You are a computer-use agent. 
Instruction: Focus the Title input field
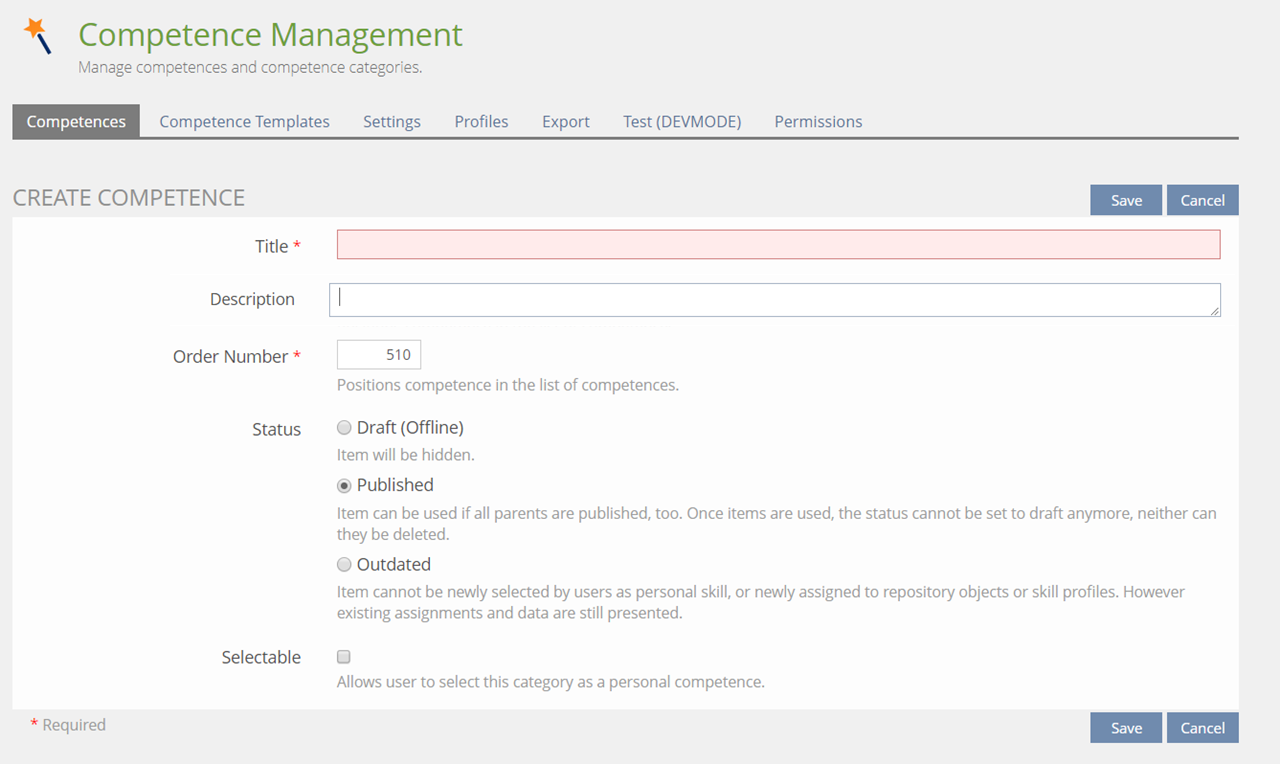tap(778, 245)
